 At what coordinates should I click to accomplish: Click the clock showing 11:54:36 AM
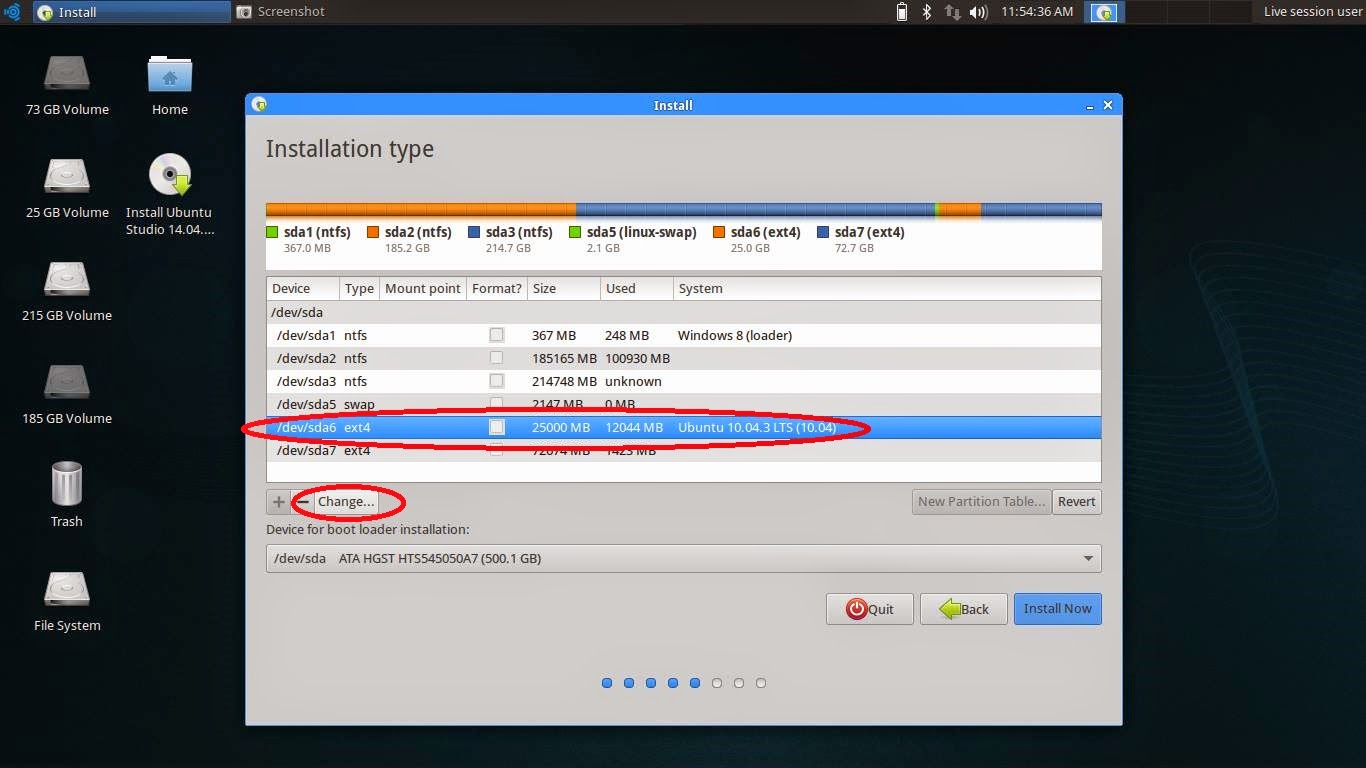[1036, 12]
